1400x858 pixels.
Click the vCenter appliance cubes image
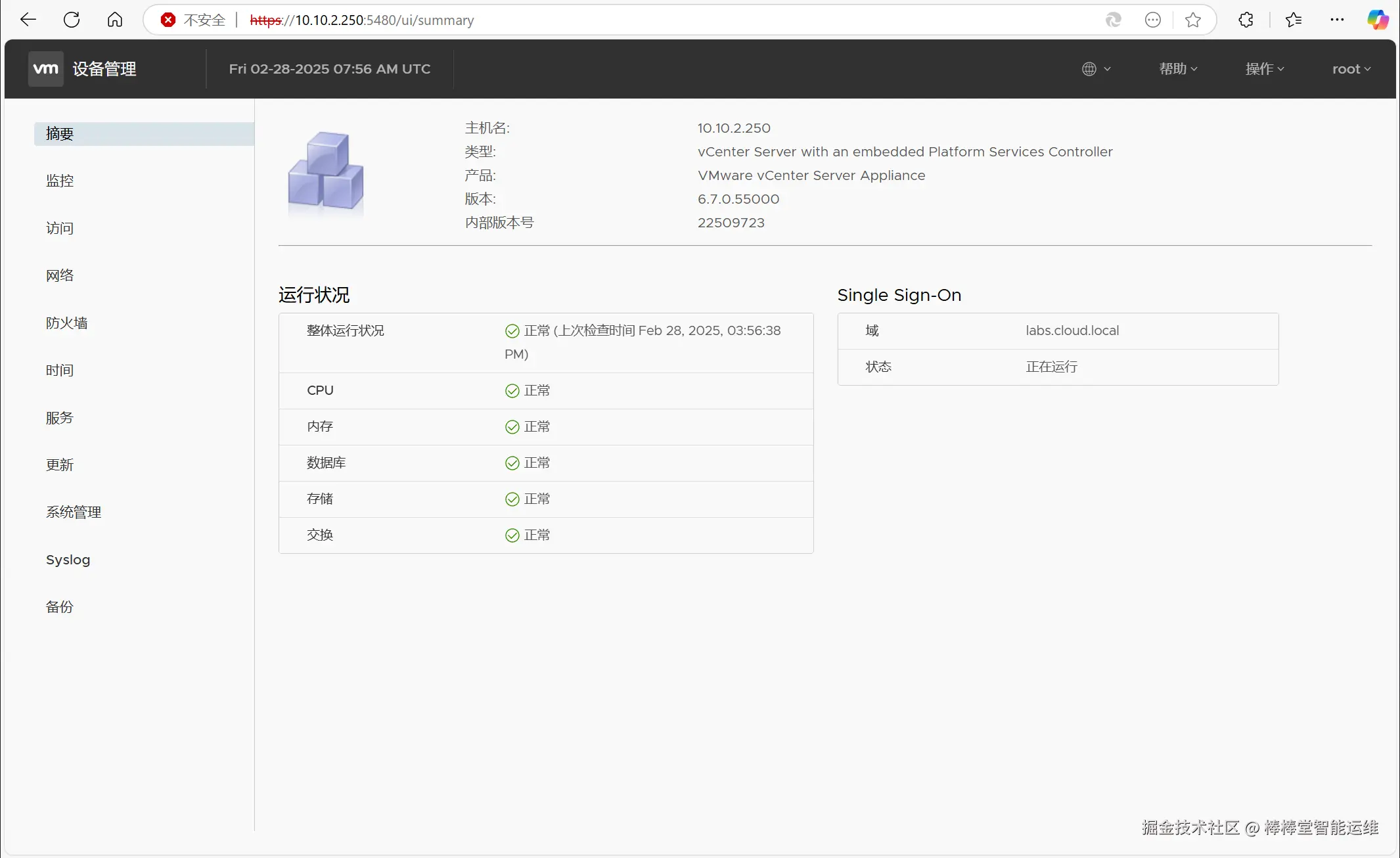click(x=326, y=172)
